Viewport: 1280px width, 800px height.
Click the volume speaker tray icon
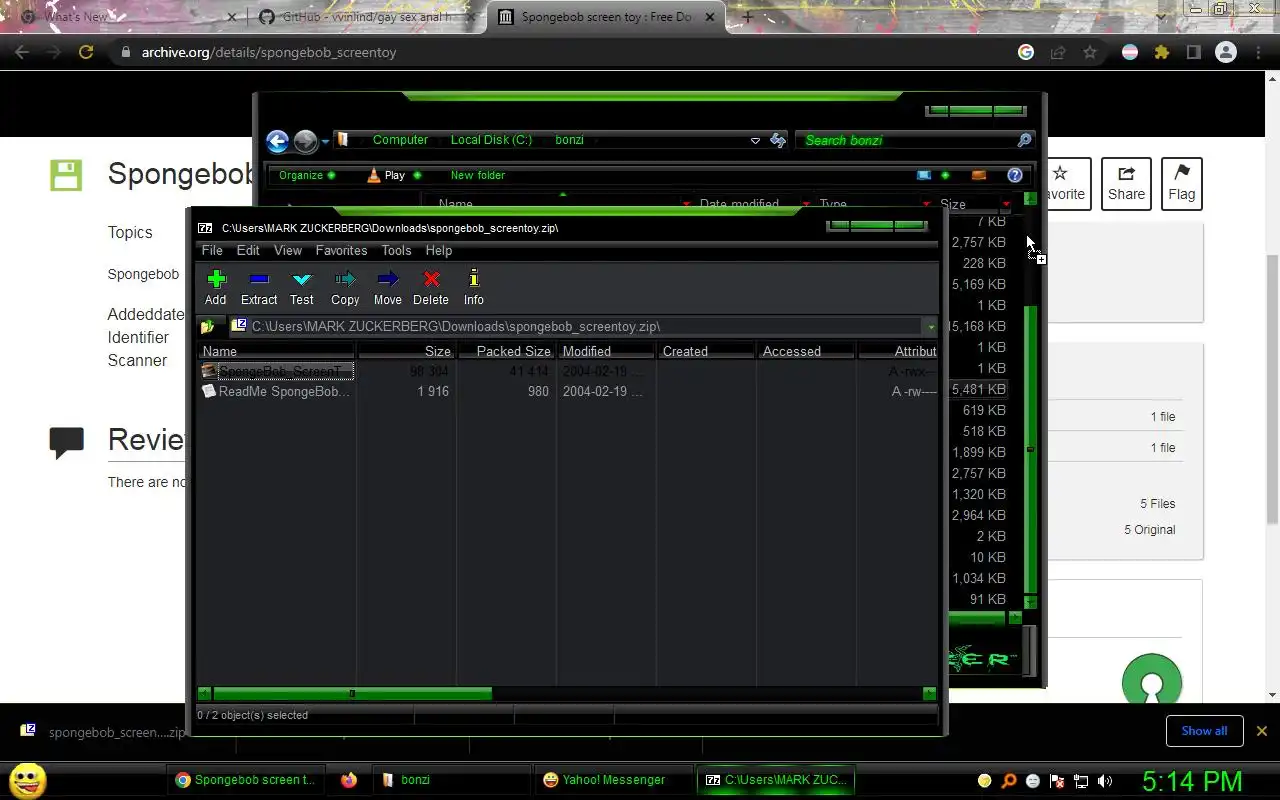(x=1105, y=781)
